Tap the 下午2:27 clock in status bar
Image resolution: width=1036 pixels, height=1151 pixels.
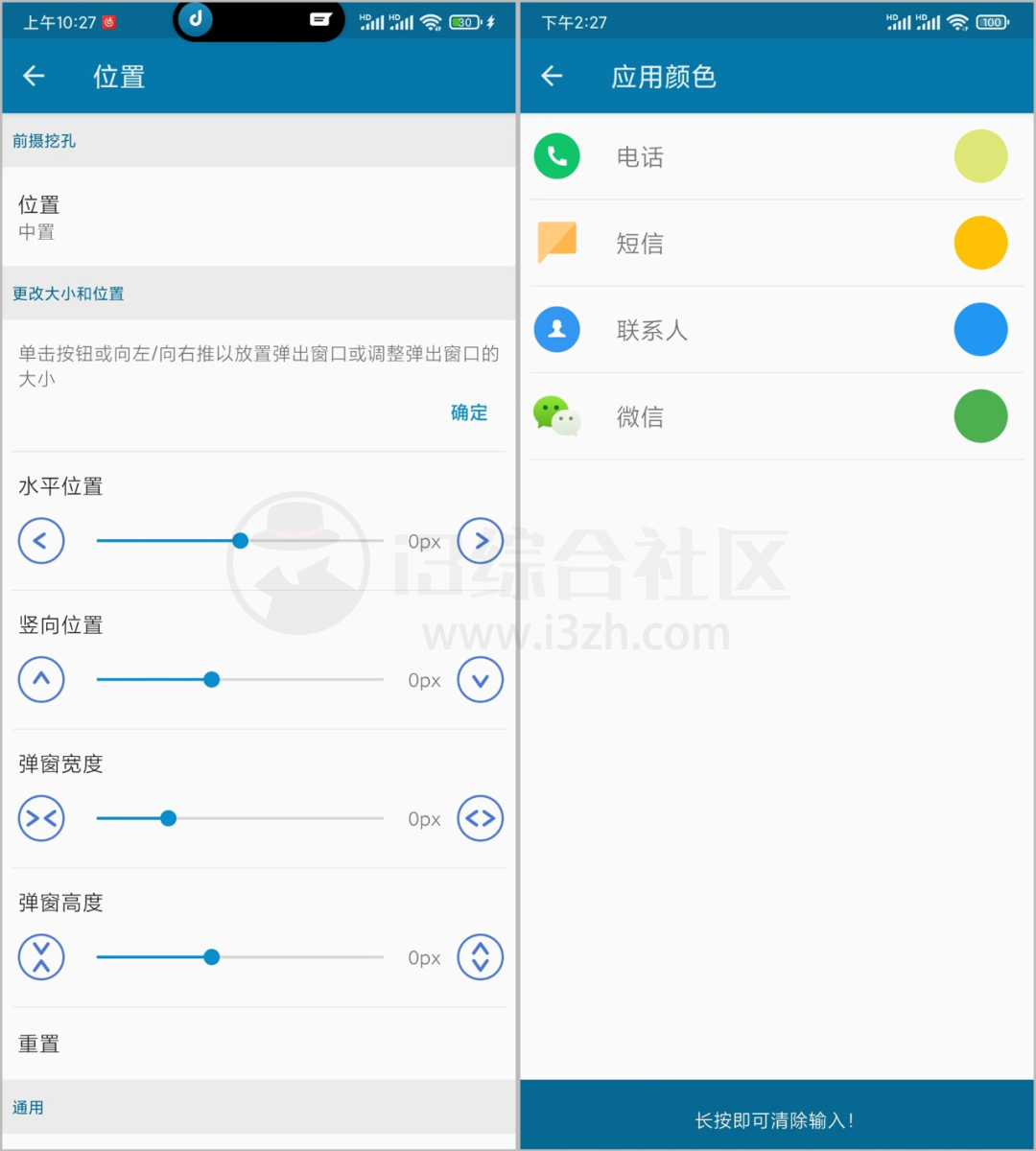point(574,22)
